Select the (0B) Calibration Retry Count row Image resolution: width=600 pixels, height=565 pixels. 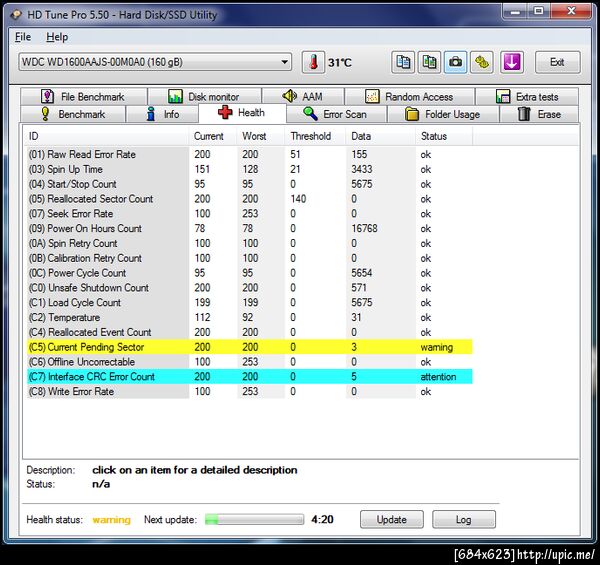tap(249, 258)
